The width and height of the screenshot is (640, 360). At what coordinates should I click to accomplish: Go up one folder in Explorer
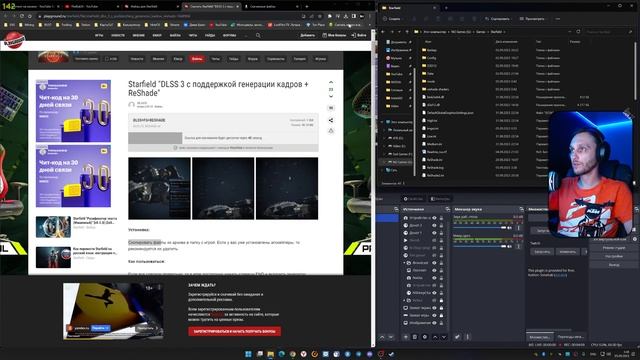(x=407, y=31)
